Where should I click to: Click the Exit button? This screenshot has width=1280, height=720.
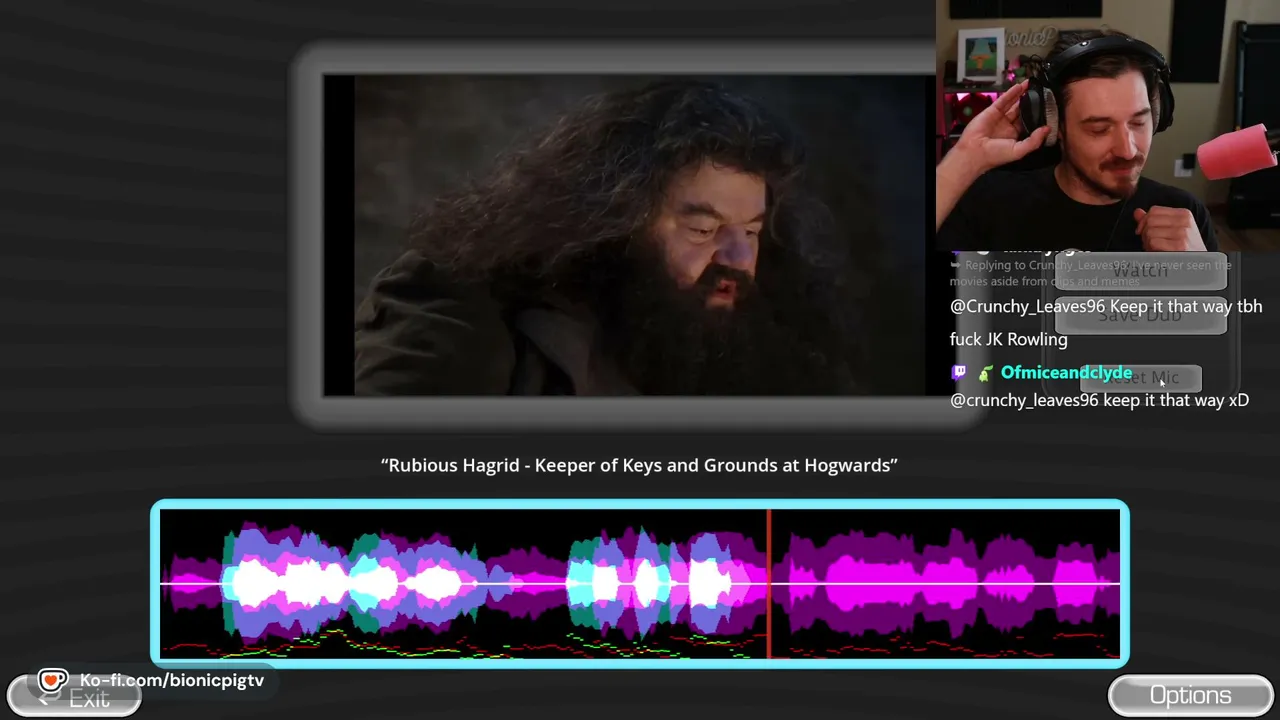(x=75, y=698)
